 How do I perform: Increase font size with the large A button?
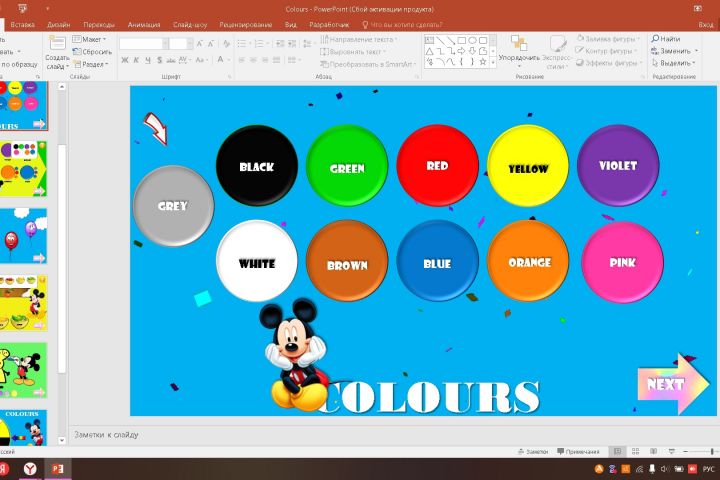coord(200,44)
